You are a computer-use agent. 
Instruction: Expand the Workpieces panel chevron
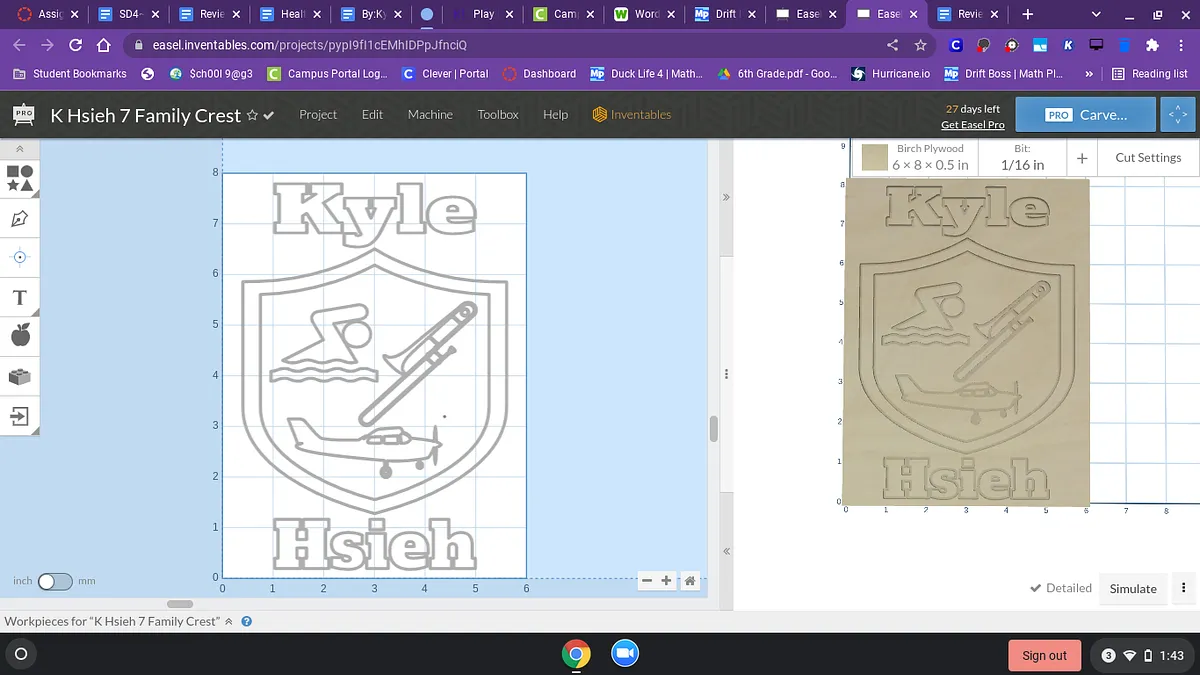click(x=229, y=621)
